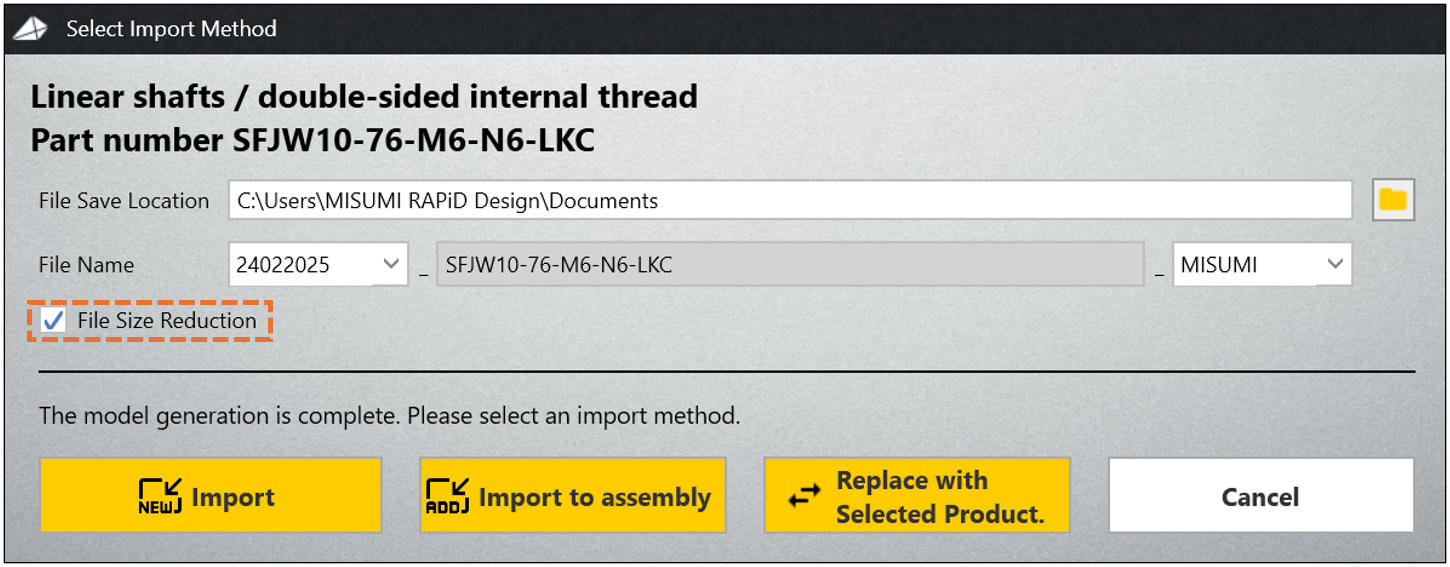
Task: Toggle the File Size Reduction checkbox
Action: coord(54,321)
